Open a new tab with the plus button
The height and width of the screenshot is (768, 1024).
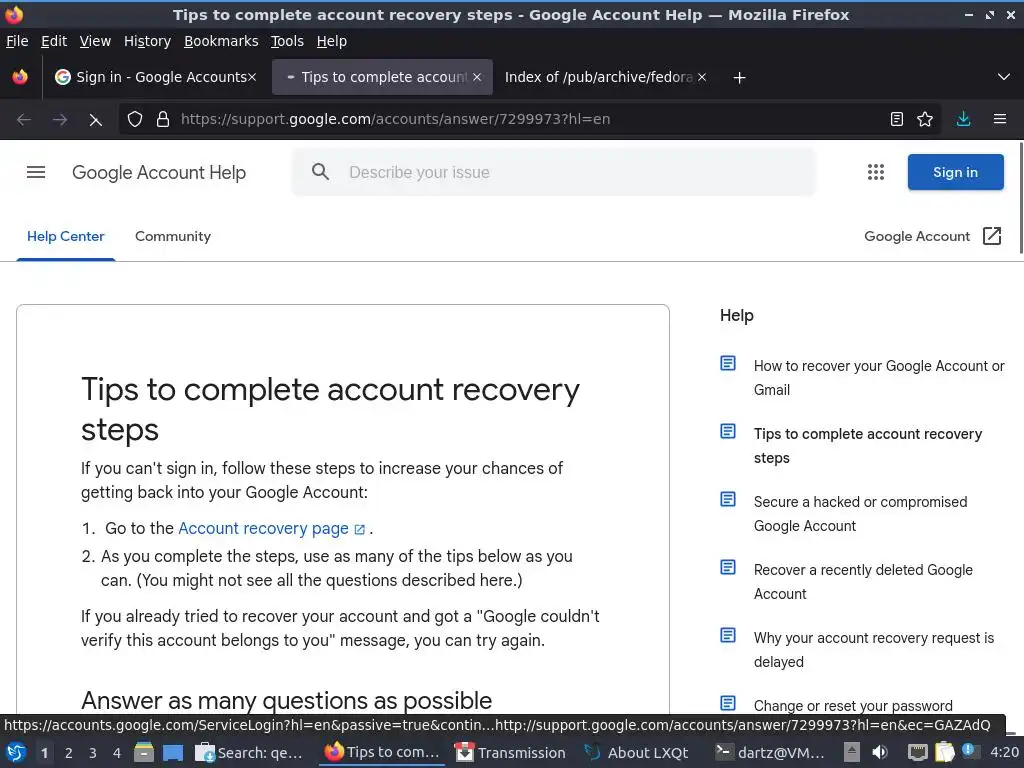click(739, 78)
